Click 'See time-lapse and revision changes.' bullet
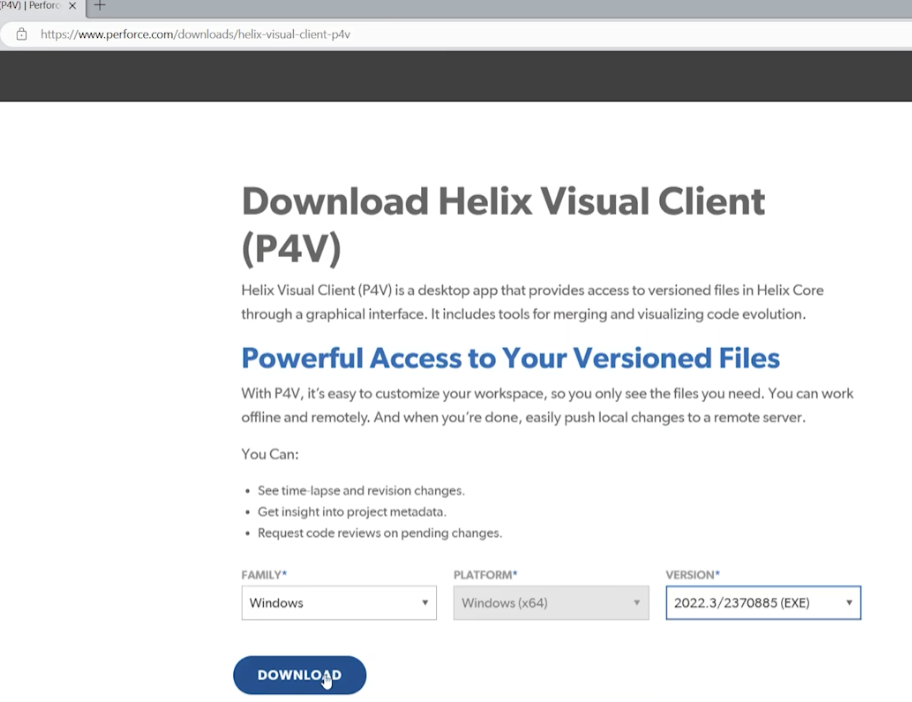The width and height of the screenshot is (912, 702). pos(361,491)
